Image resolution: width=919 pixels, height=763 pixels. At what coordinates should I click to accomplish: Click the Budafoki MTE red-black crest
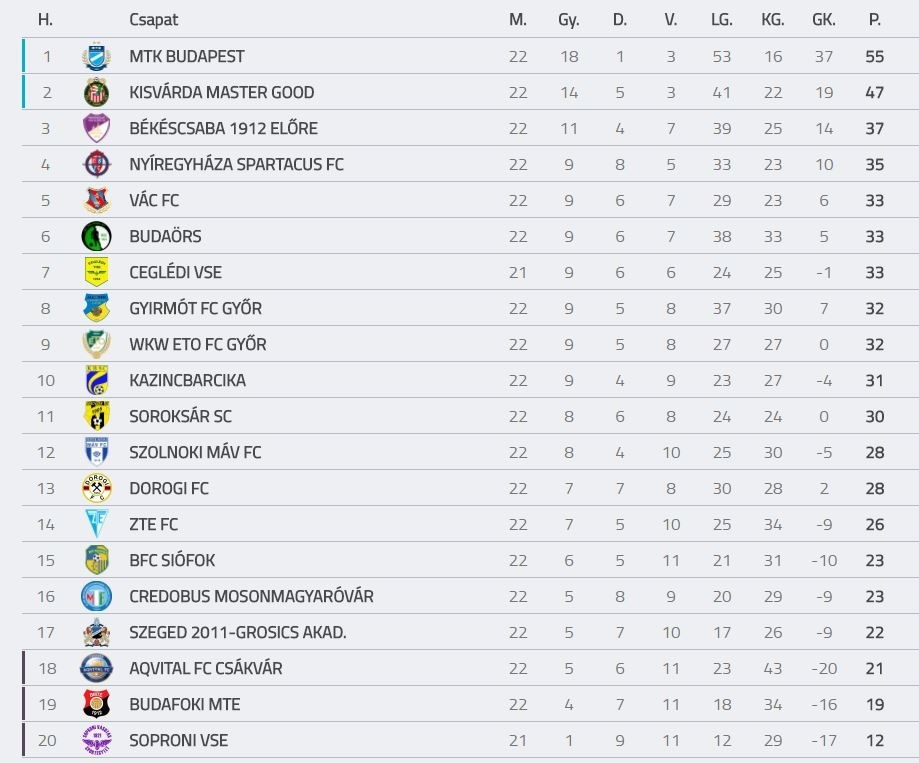[x=96, y=704]
